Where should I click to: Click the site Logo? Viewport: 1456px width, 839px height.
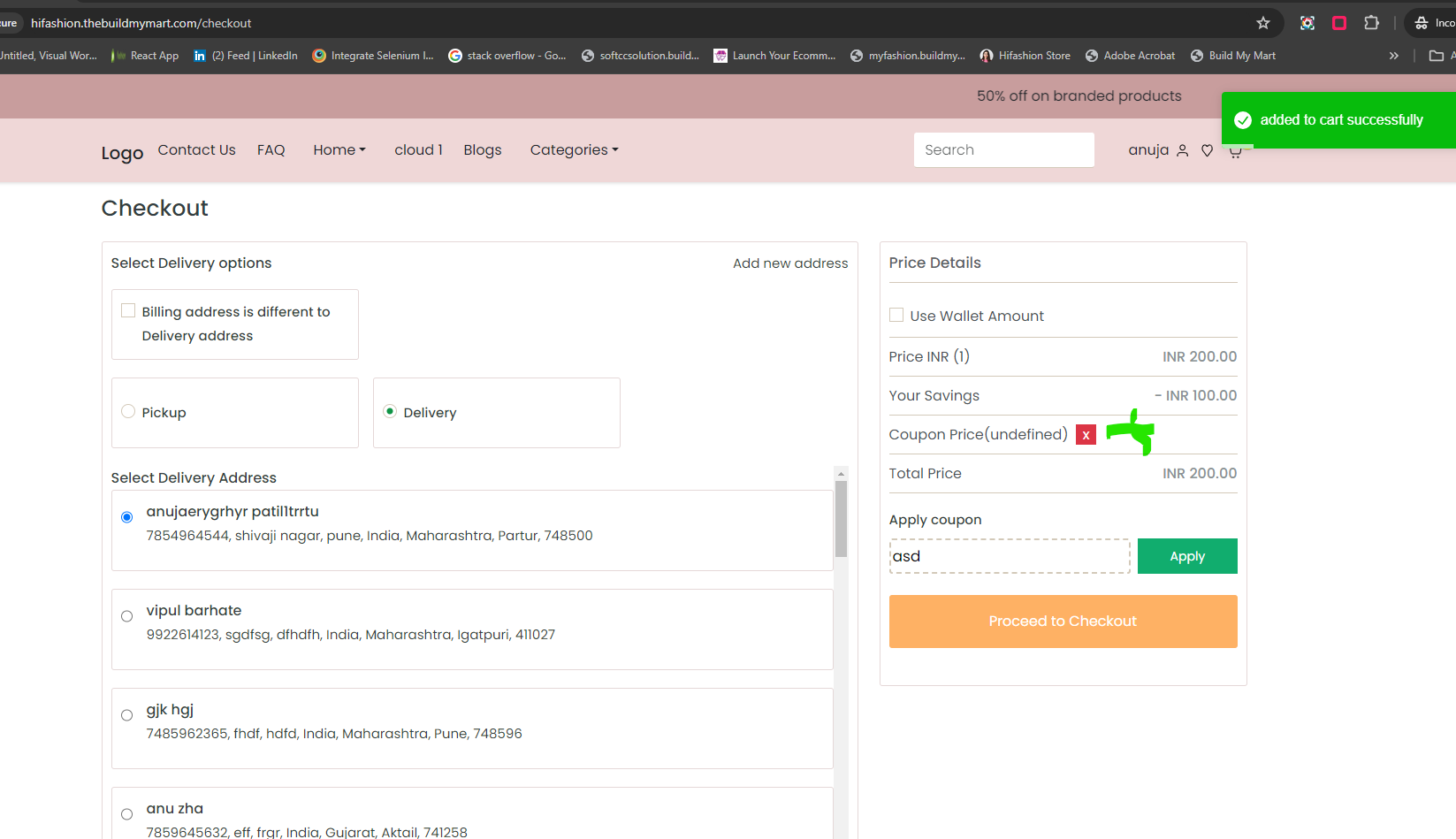click(x=122, y=153)
